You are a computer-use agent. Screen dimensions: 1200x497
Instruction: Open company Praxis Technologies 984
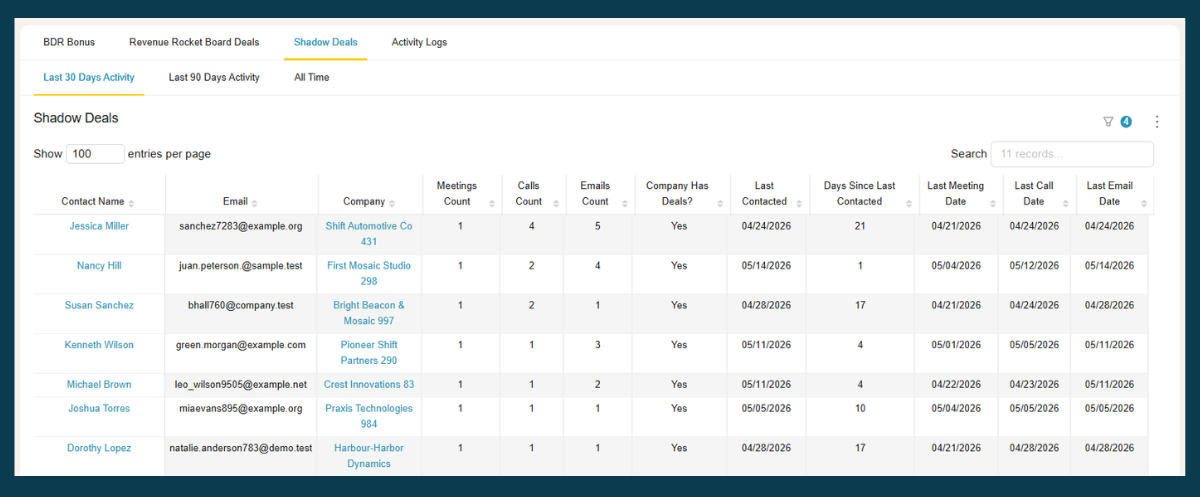[369, 416]
